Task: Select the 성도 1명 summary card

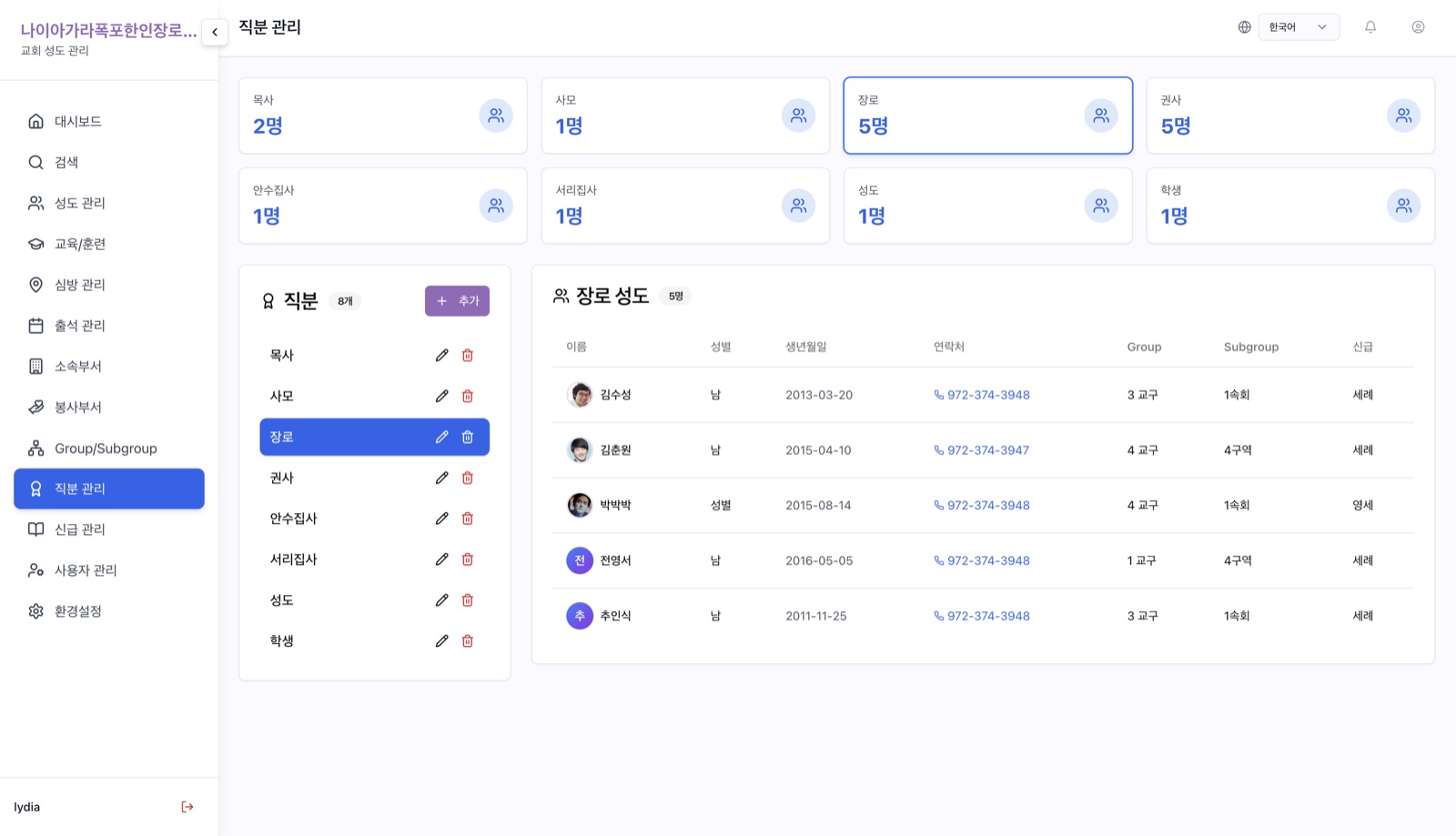Action: [988, 206]
